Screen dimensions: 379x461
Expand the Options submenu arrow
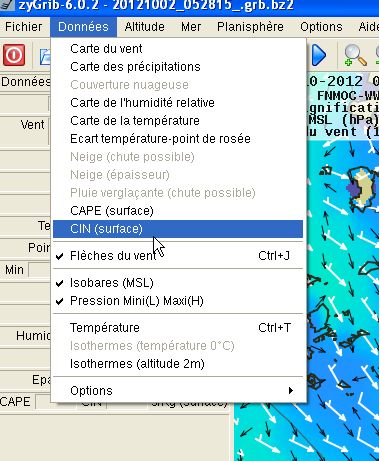pyautogui.click(x=291, y=390)
